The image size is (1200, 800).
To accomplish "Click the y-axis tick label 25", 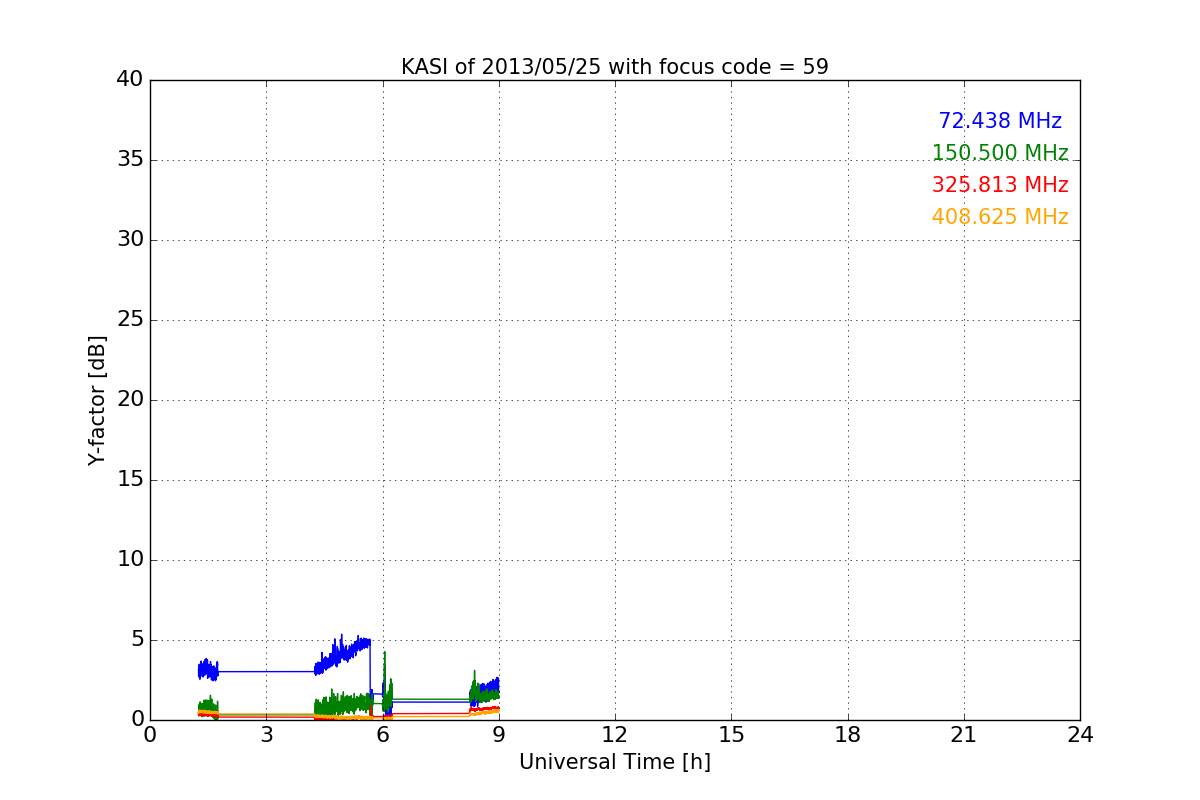I will point(130,320).
